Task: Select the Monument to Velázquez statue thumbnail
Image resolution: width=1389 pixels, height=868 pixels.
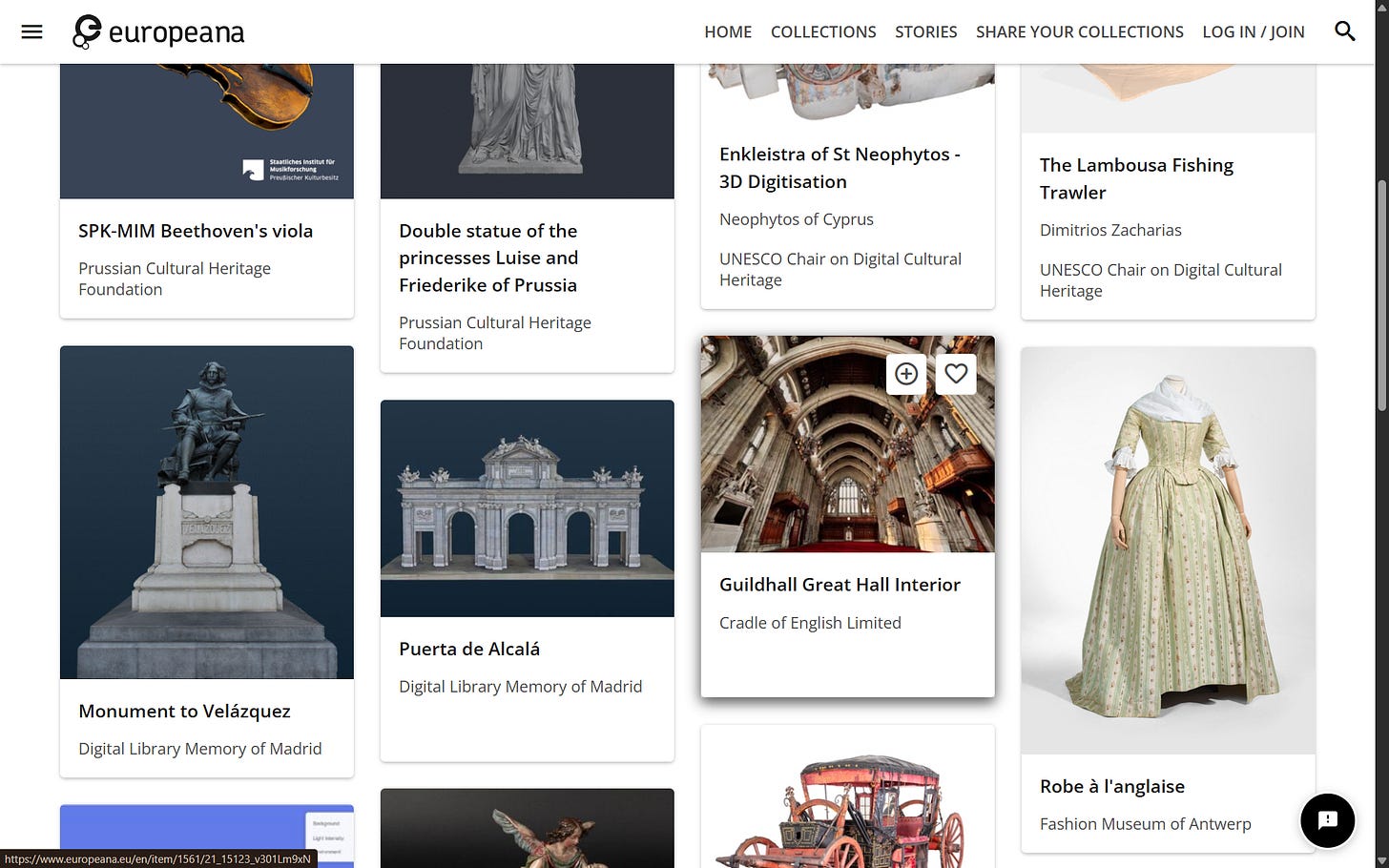Action: coord(207,512)
